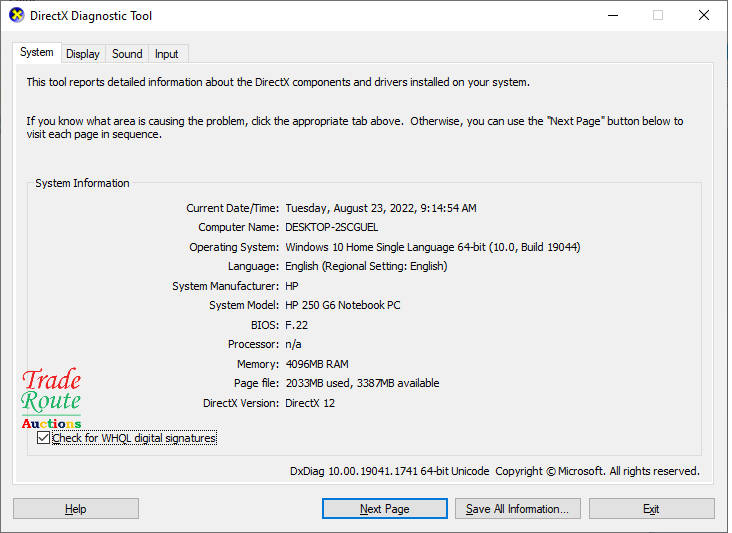Click the 4096MB RAM memory value

(316, 364)
